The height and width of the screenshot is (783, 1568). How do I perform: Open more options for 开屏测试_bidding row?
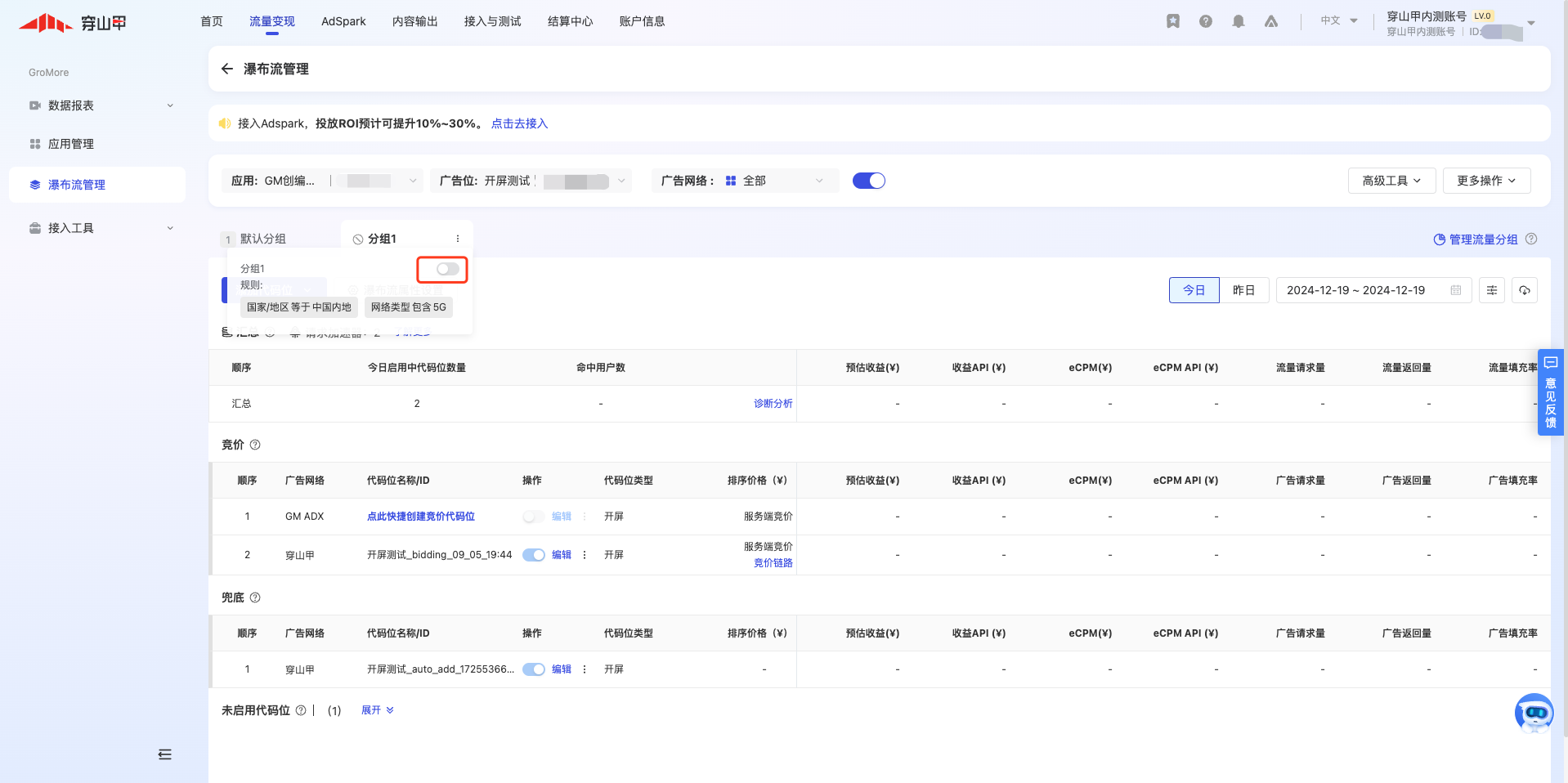point(585,555)
